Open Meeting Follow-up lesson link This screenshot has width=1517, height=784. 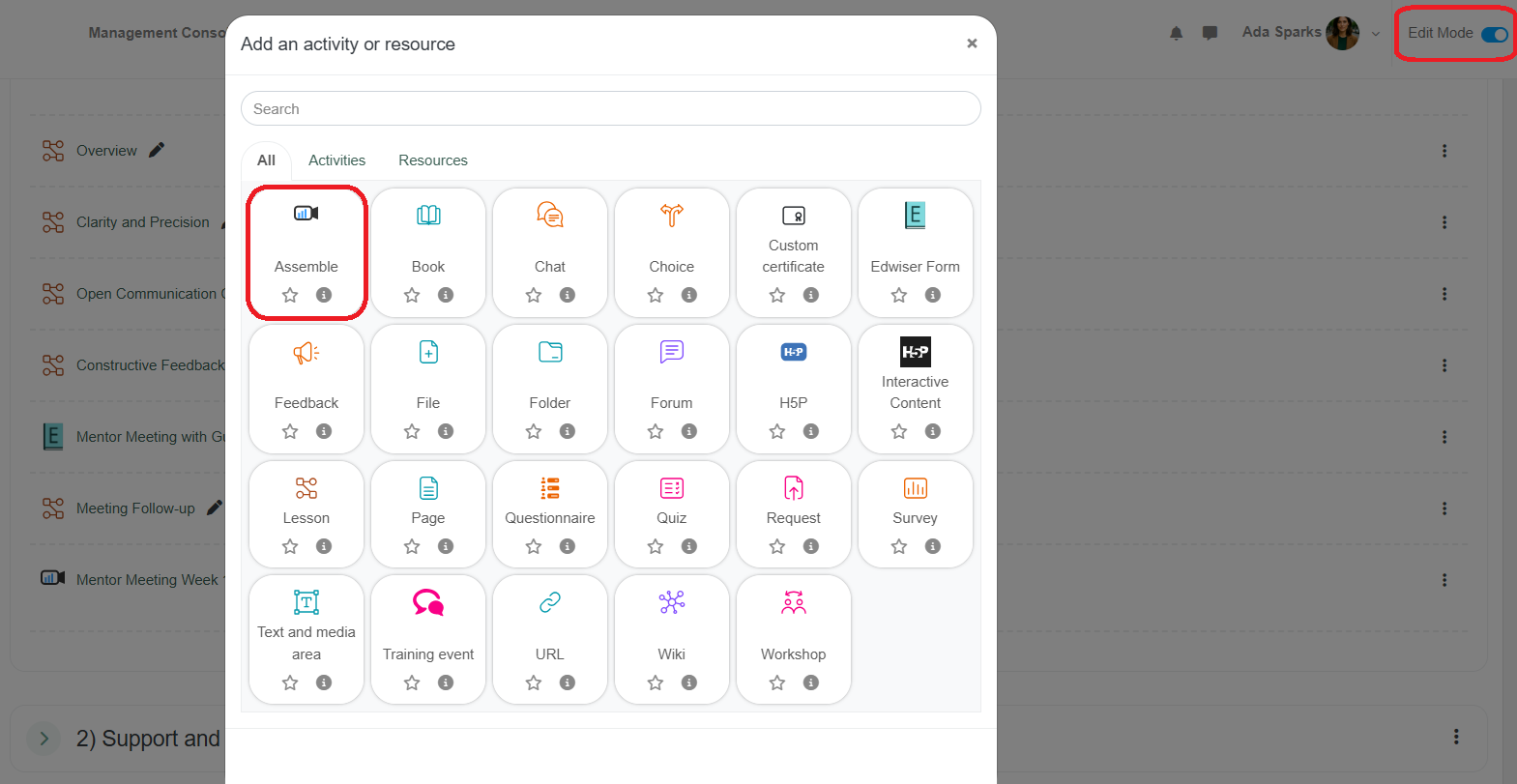click(135, 508)
